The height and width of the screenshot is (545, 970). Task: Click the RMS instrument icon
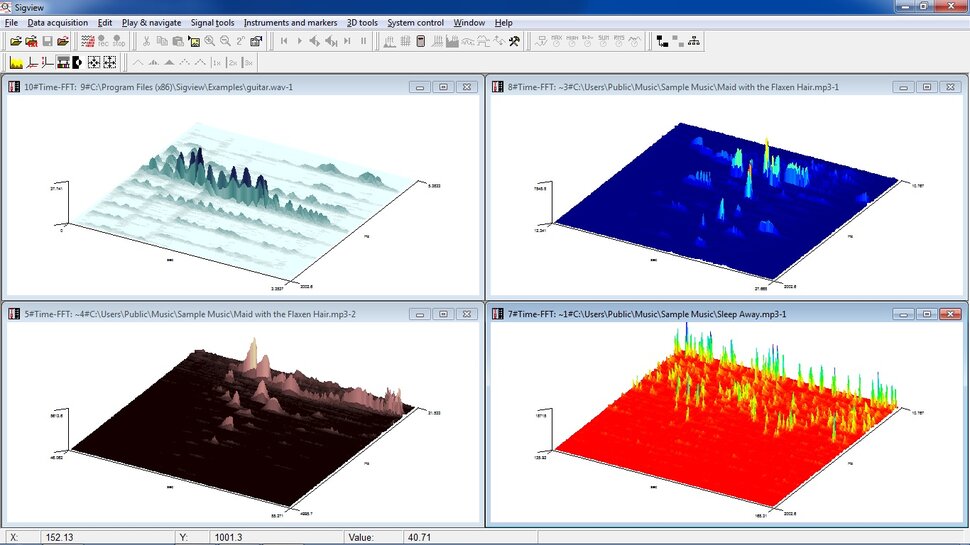(x=619, y=41)
